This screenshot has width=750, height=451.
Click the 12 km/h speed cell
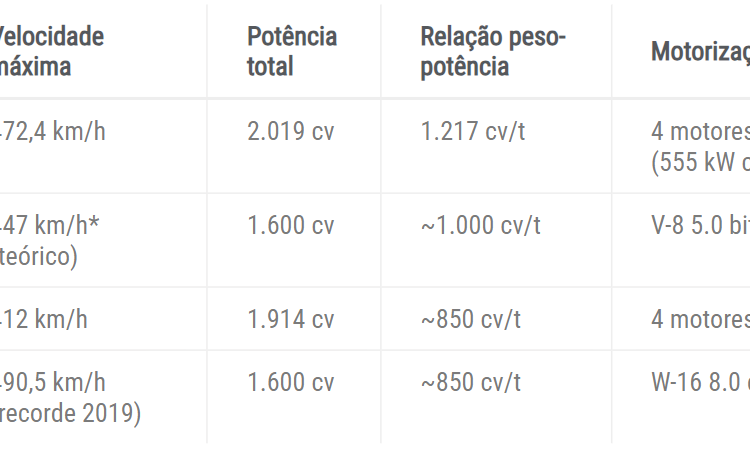click(x=44, y=319)
